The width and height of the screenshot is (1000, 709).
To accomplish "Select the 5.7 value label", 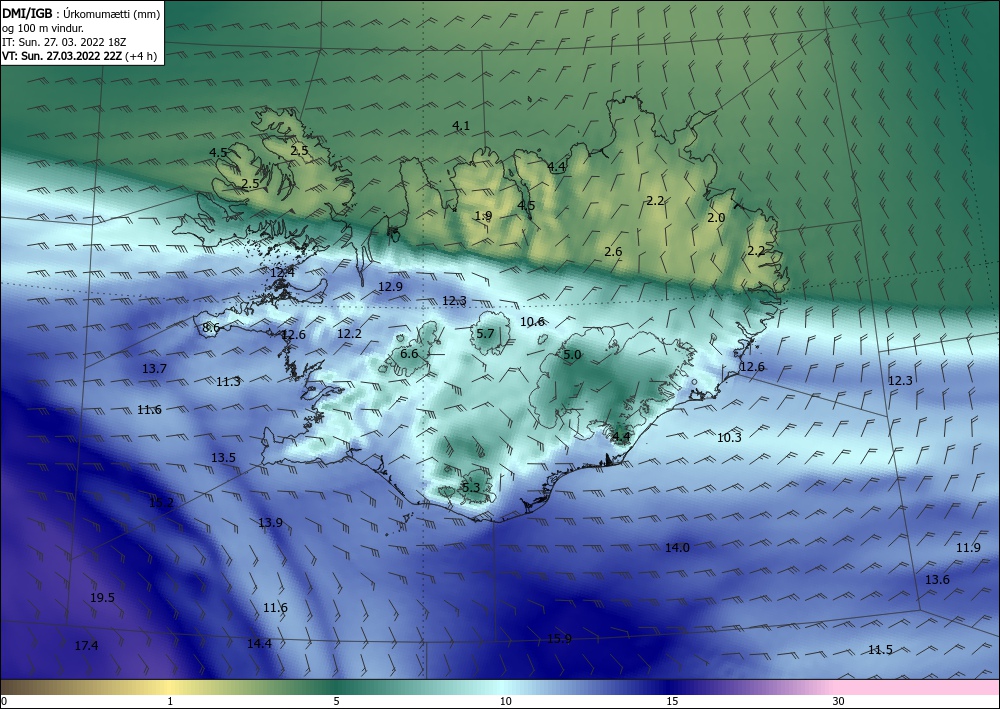I will click(x=485, y=333).
